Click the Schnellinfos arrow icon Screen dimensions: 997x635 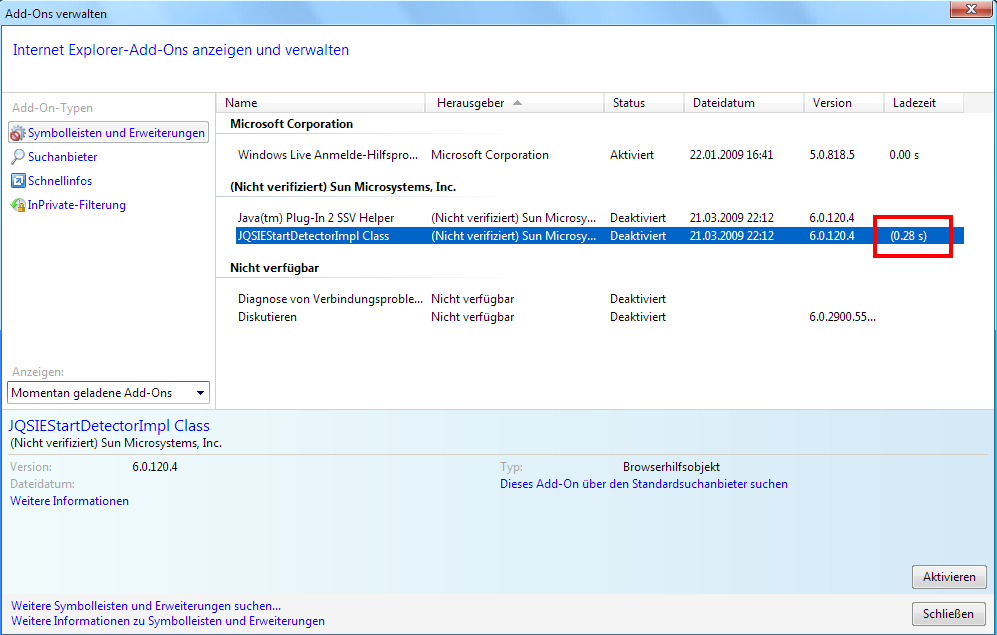point(18,181)
